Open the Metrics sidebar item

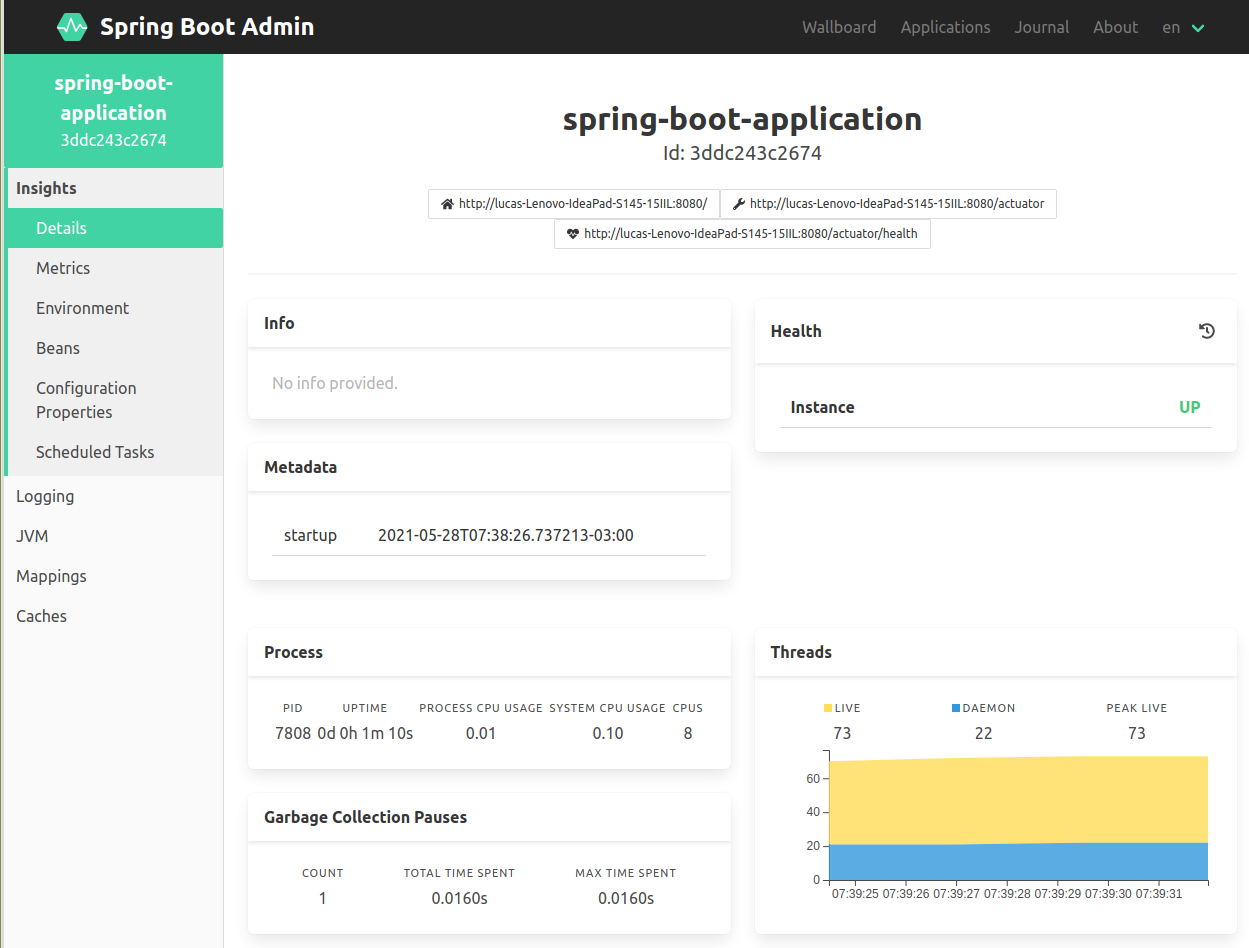pos(113,268)
